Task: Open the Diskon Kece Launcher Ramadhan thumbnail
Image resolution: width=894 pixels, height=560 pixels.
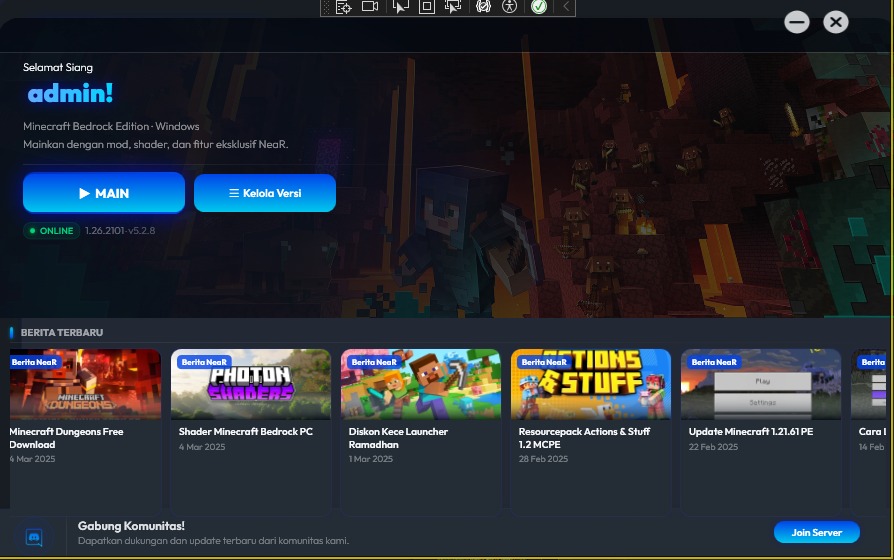Action: click(x=421, y=384)
